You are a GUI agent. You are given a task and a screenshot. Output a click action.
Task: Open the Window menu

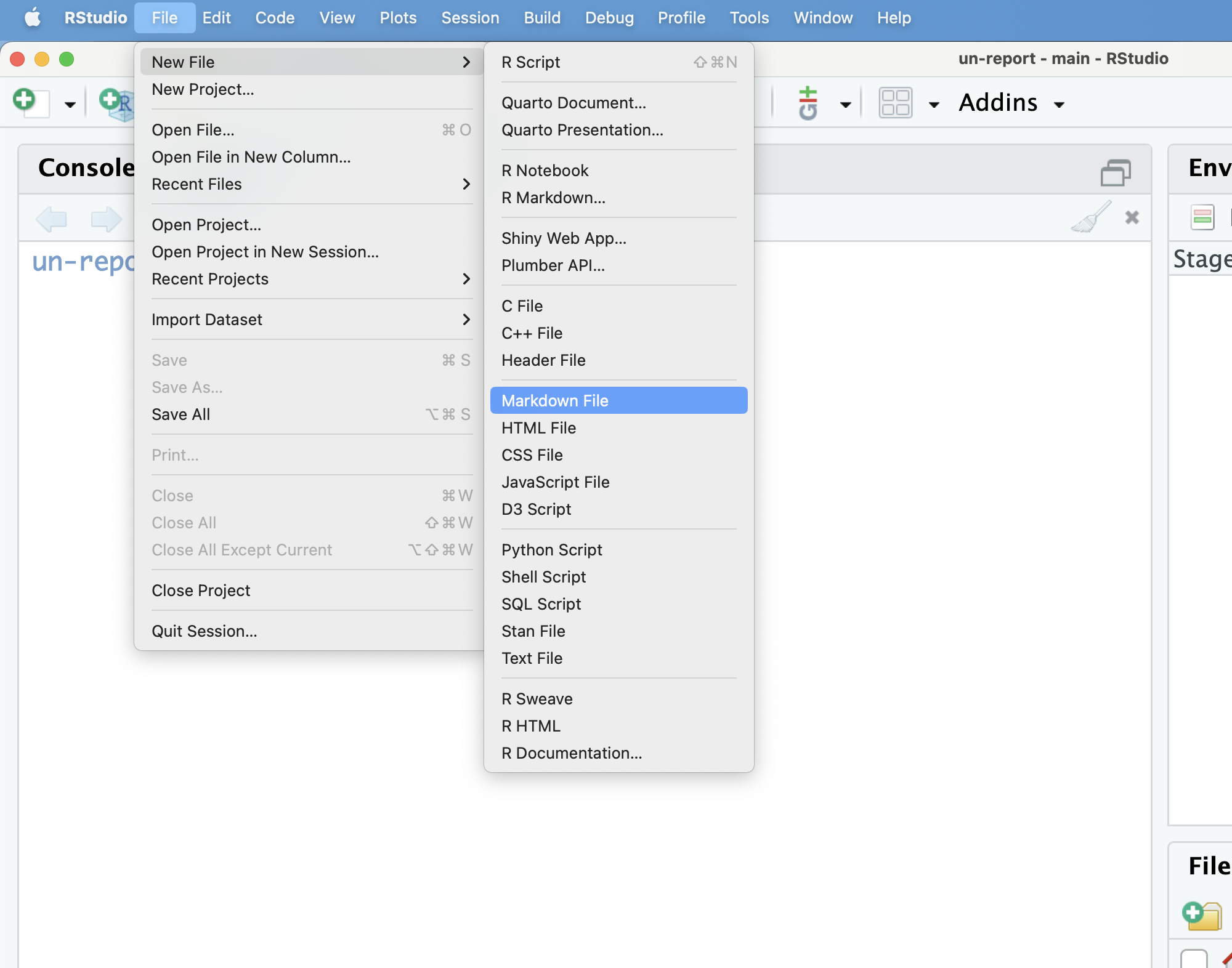pyautogui.click(x=823, y=18)
